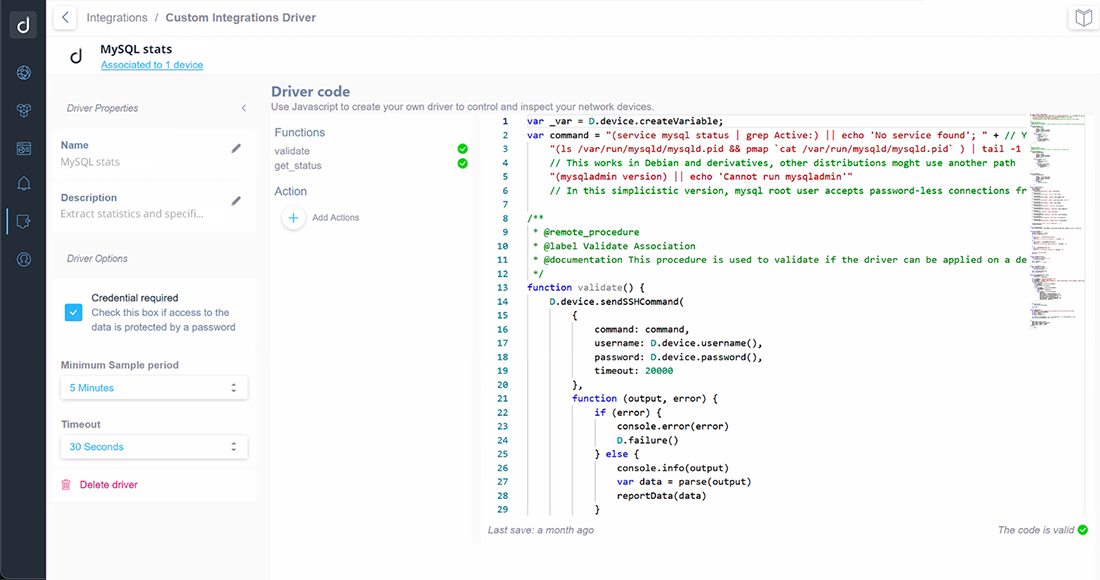This screenshot has height=580, width=1100.
Task: Go back with the left arrow button
Action: [x=65, y=18]
